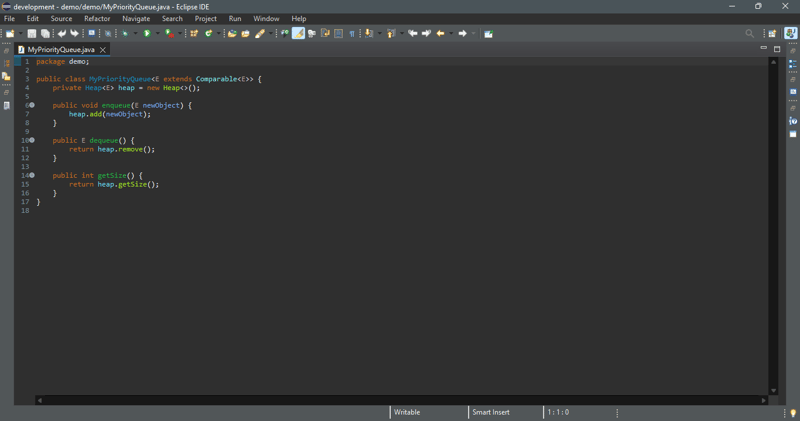Click the green Run button icon

point(146,34)
